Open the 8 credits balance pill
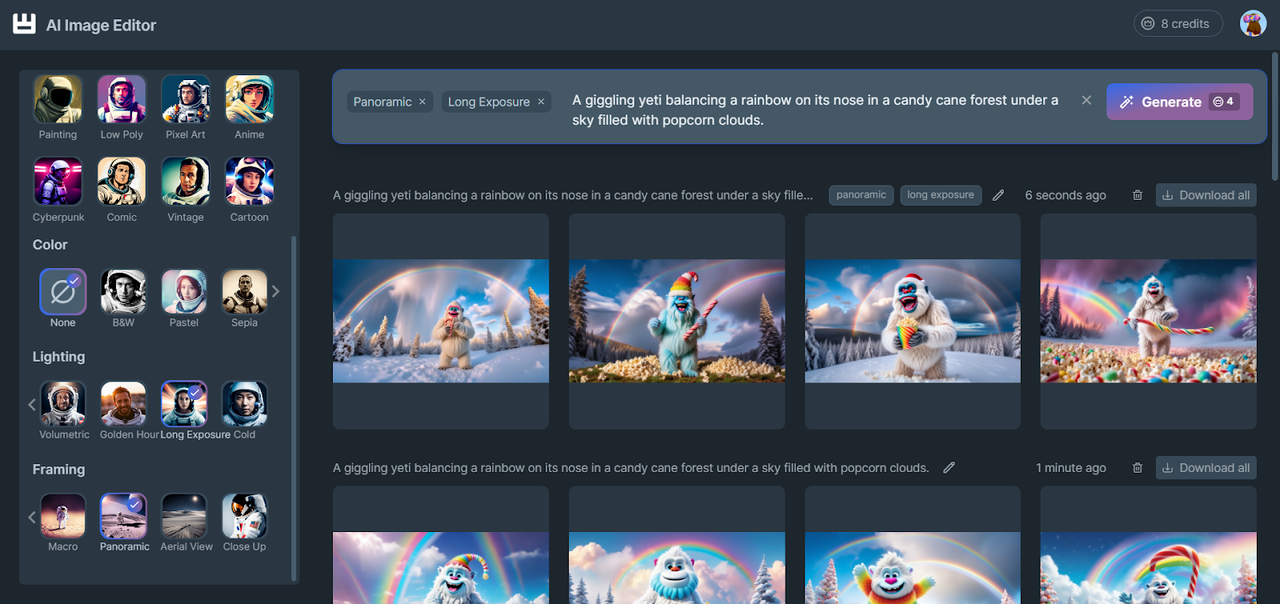This screenshot has width=1280, height=604. (1178, 24)
